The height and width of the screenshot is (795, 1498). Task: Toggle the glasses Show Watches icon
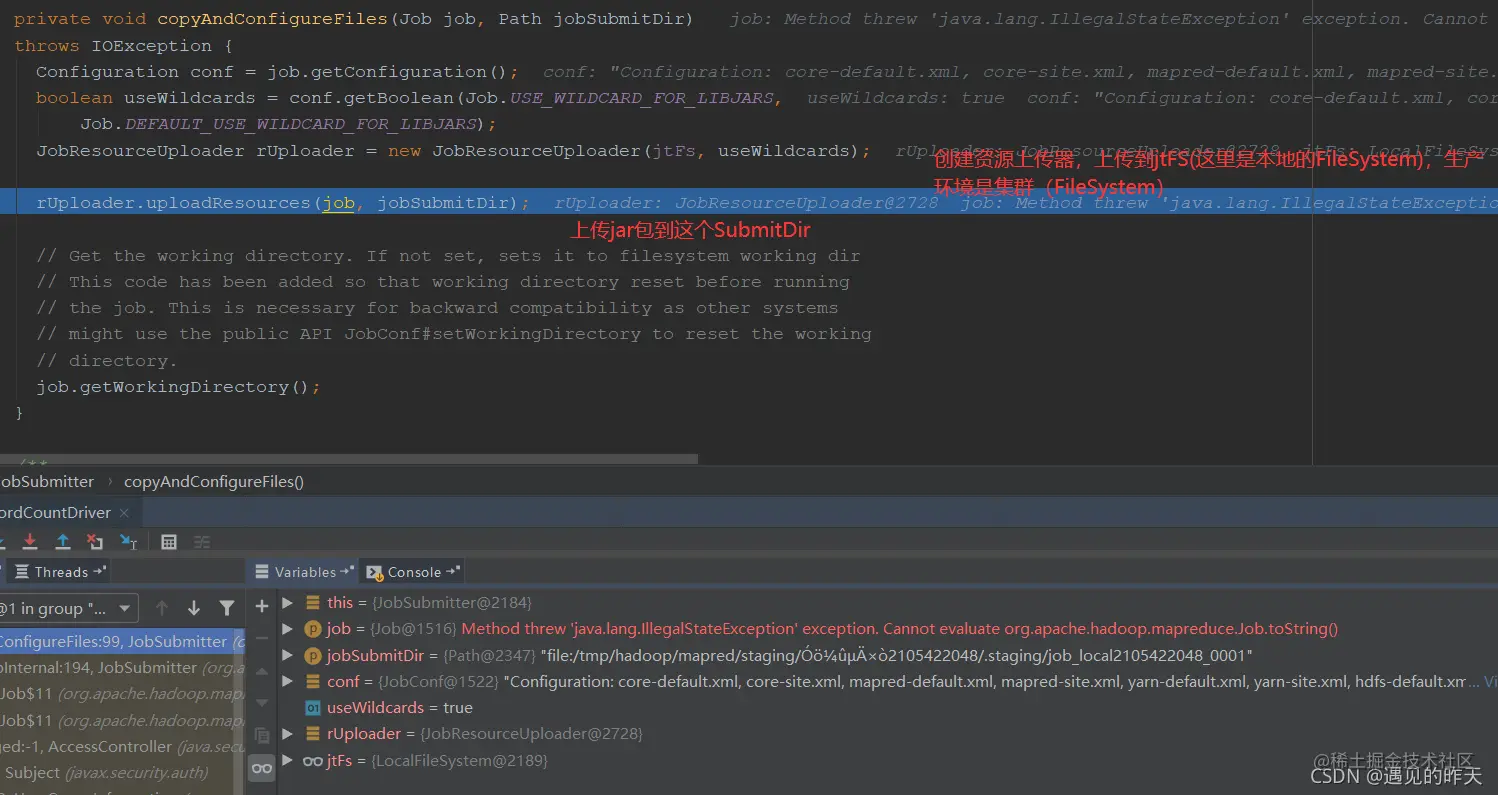tap(262, 767)
